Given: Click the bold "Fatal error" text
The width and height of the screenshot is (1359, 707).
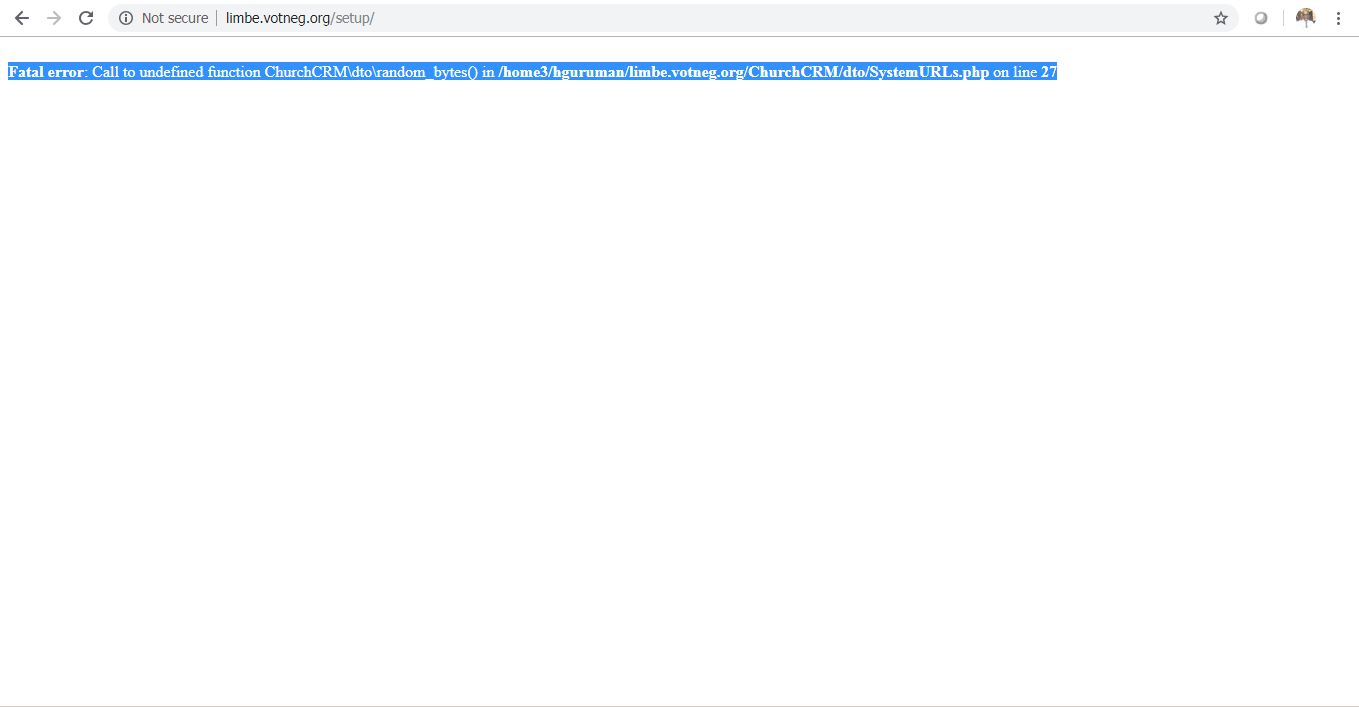Looking at the screenshot, I should 46,72.
